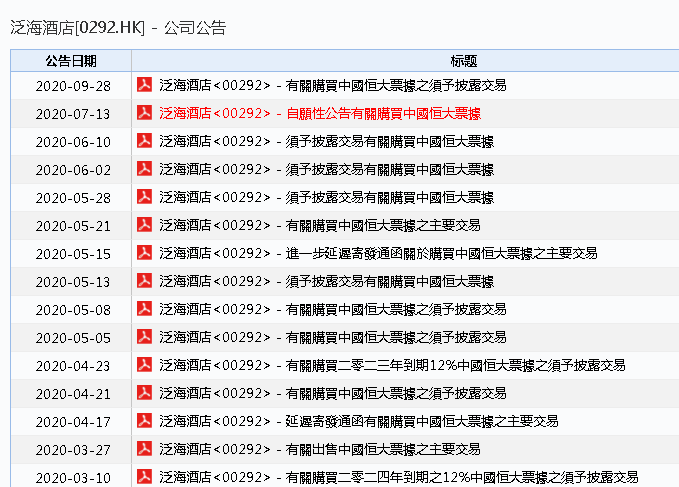Open PDF icon for 2020-03-27 announcement
The image size is (679, 487).
coord(144,448)
